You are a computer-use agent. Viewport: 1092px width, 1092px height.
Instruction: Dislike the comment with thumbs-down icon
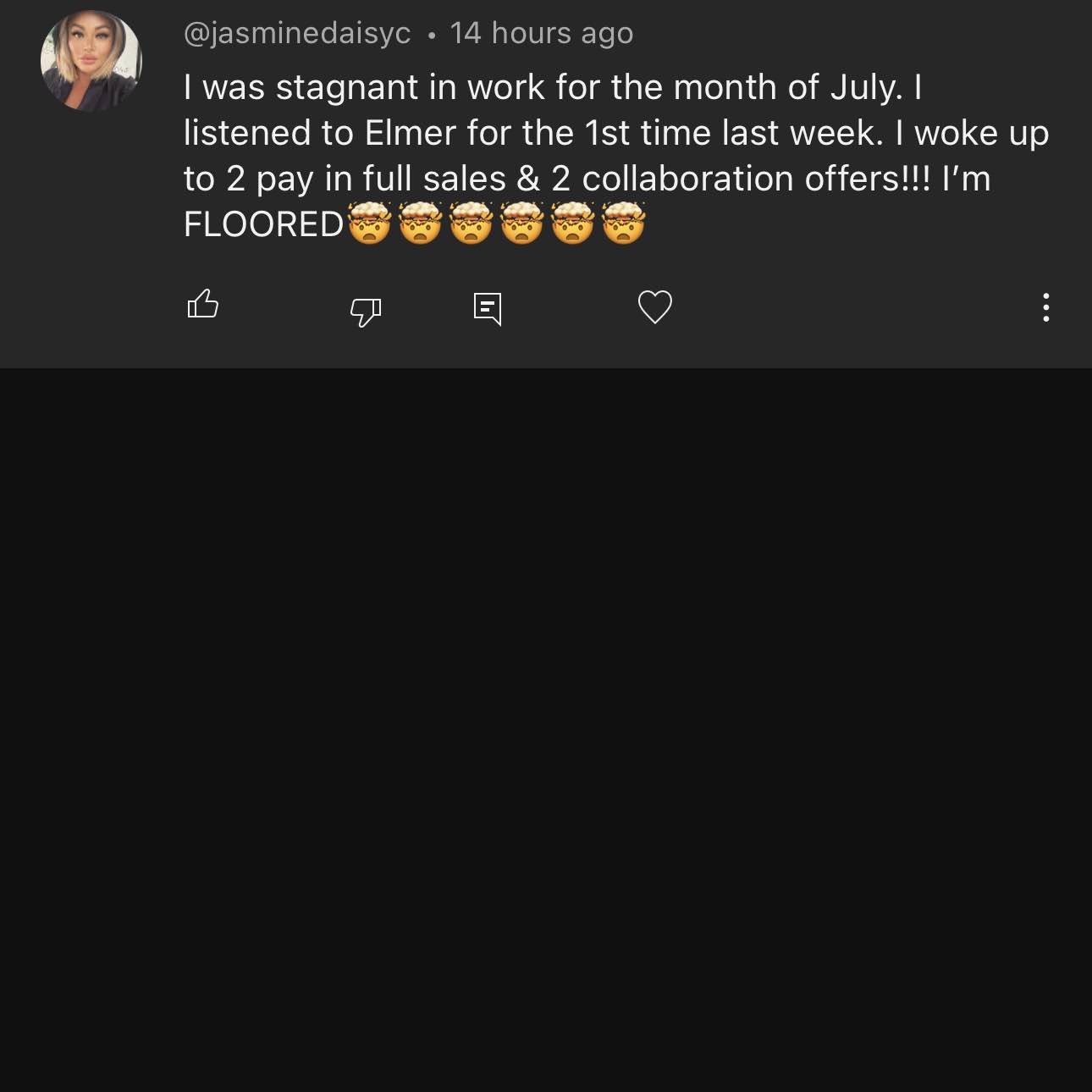tap(366, 311)
